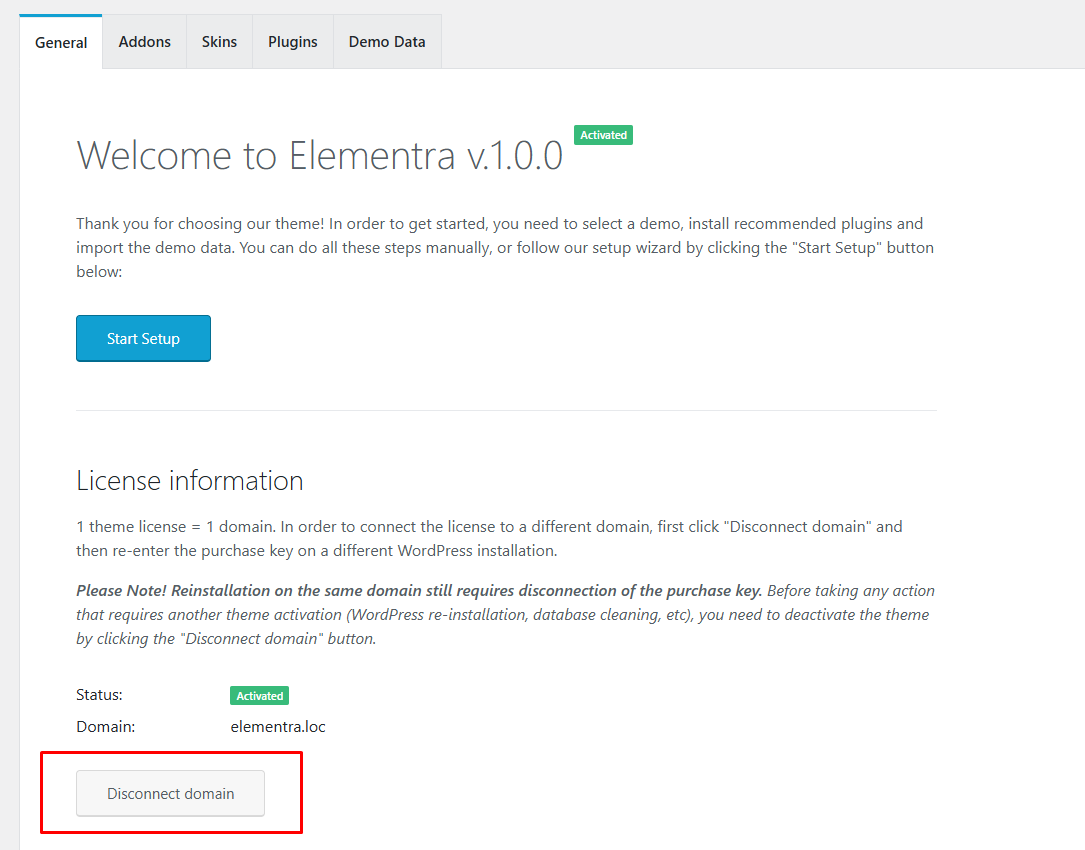Click the bold 'Please Note!' sentence
Screen dimensions: 1085x850
[419, 590]
